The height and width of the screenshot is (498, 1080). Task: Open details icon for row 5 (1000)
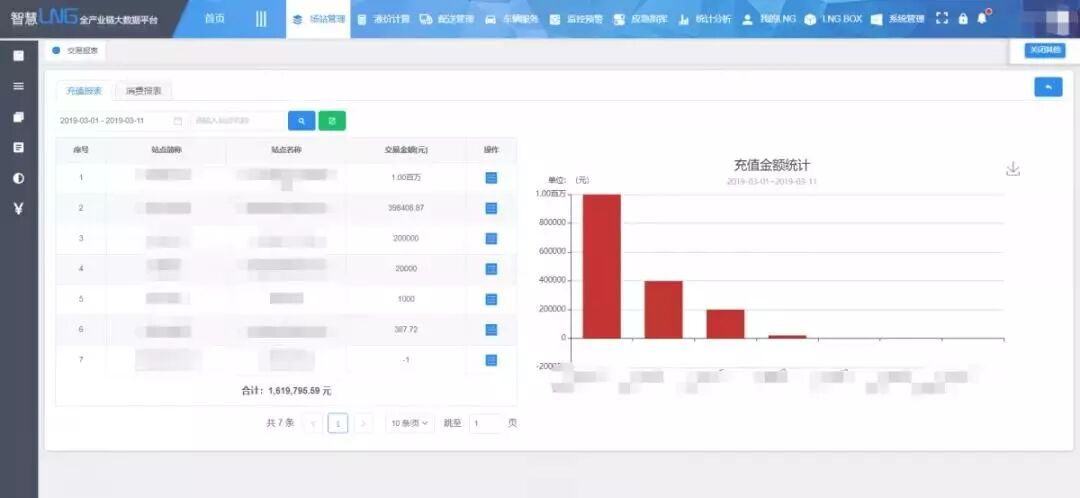click(491, 299)
